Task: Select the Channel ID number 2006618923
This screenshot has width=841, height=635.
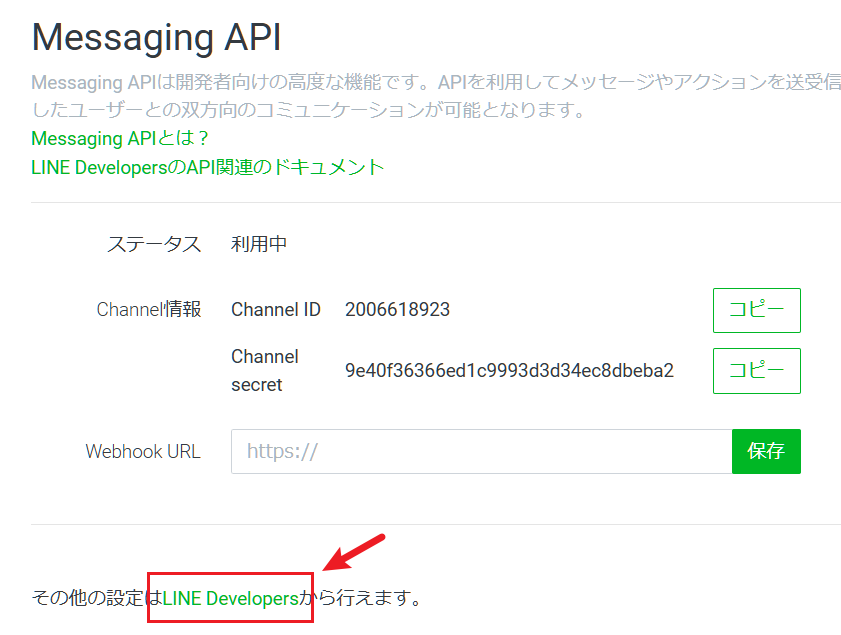Action: tap(398, 310)
